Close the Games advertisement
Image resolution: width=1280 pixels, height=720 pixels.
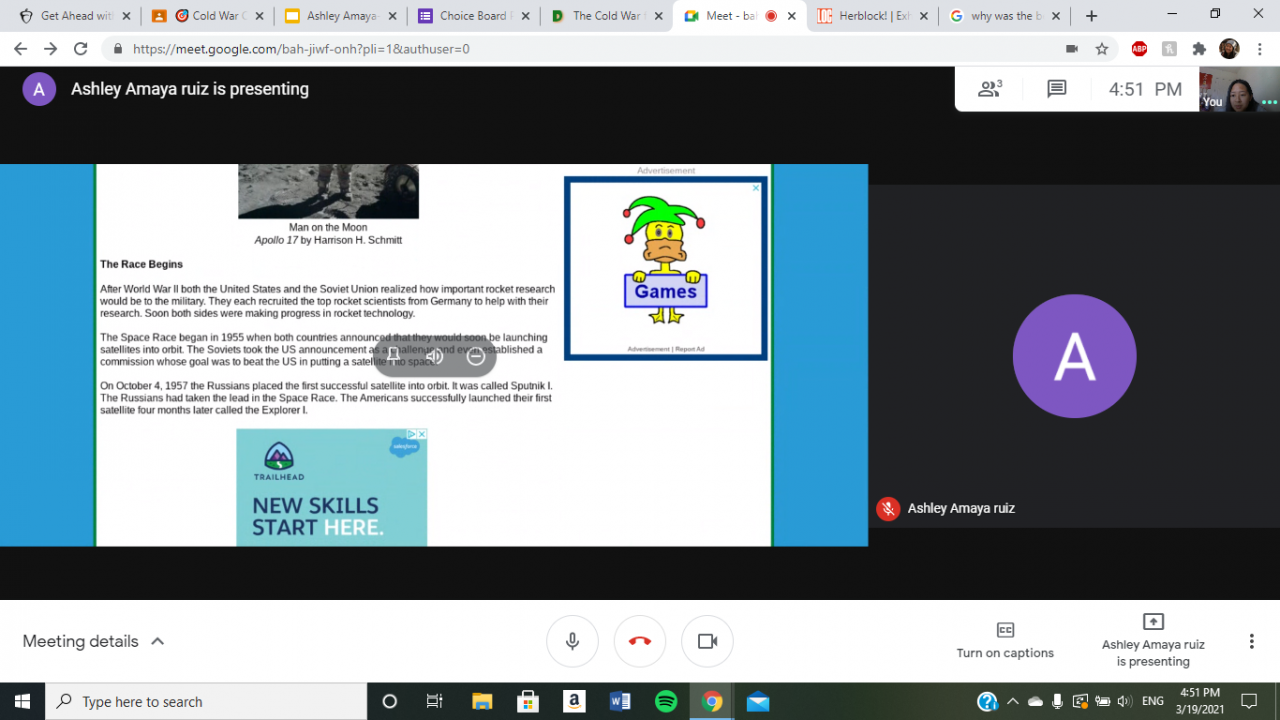(756, 187)
